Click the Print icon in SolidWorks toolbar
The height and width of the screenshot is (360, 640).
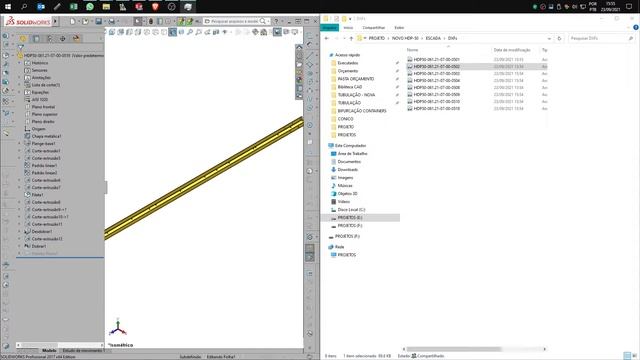click(x=111, y=21)
